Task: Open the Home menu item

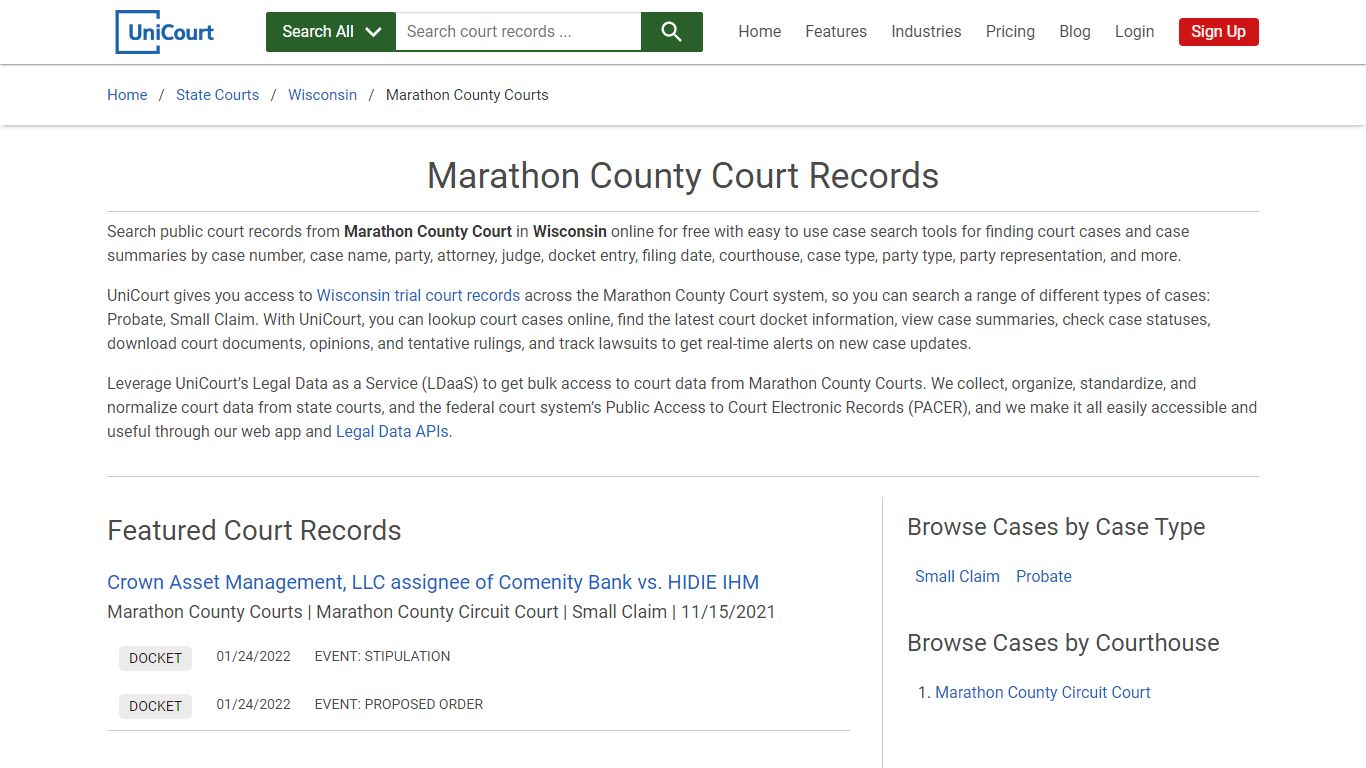Action: (x=760, y=32)
